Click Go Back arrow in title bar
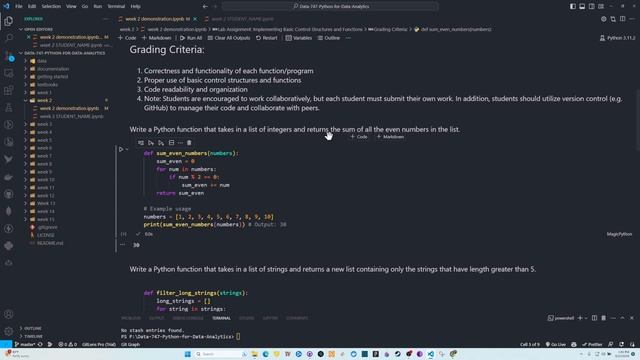 click(x=205, y=7)
